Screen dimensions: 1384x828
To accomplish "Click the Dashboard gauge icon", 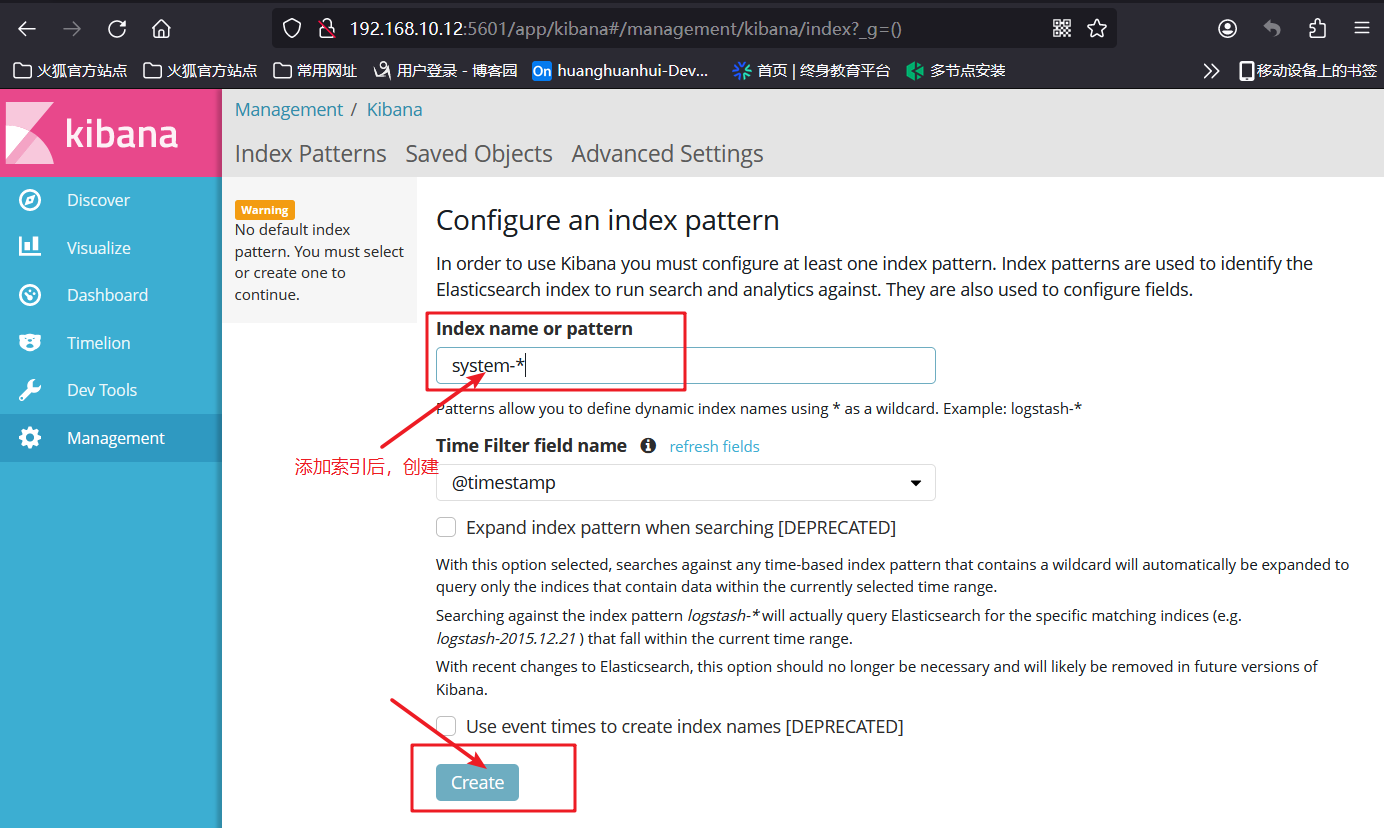I will pyautogui.click(x=30, y=295).
